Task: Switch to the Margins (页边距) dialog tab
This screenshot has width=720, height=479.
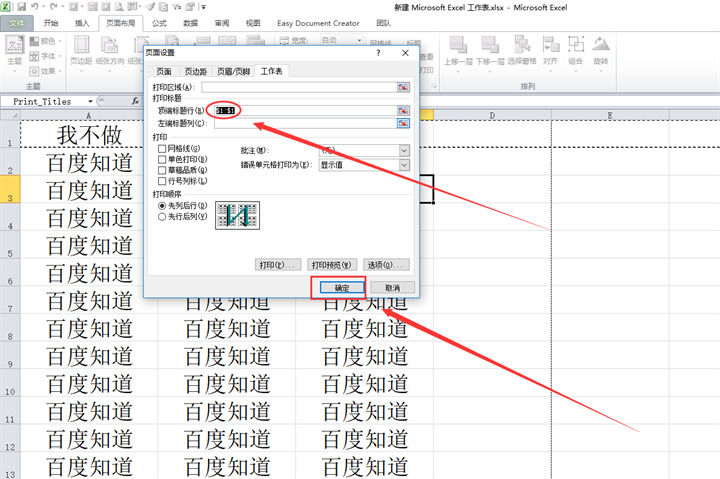Action: click(x=196, y=71)
